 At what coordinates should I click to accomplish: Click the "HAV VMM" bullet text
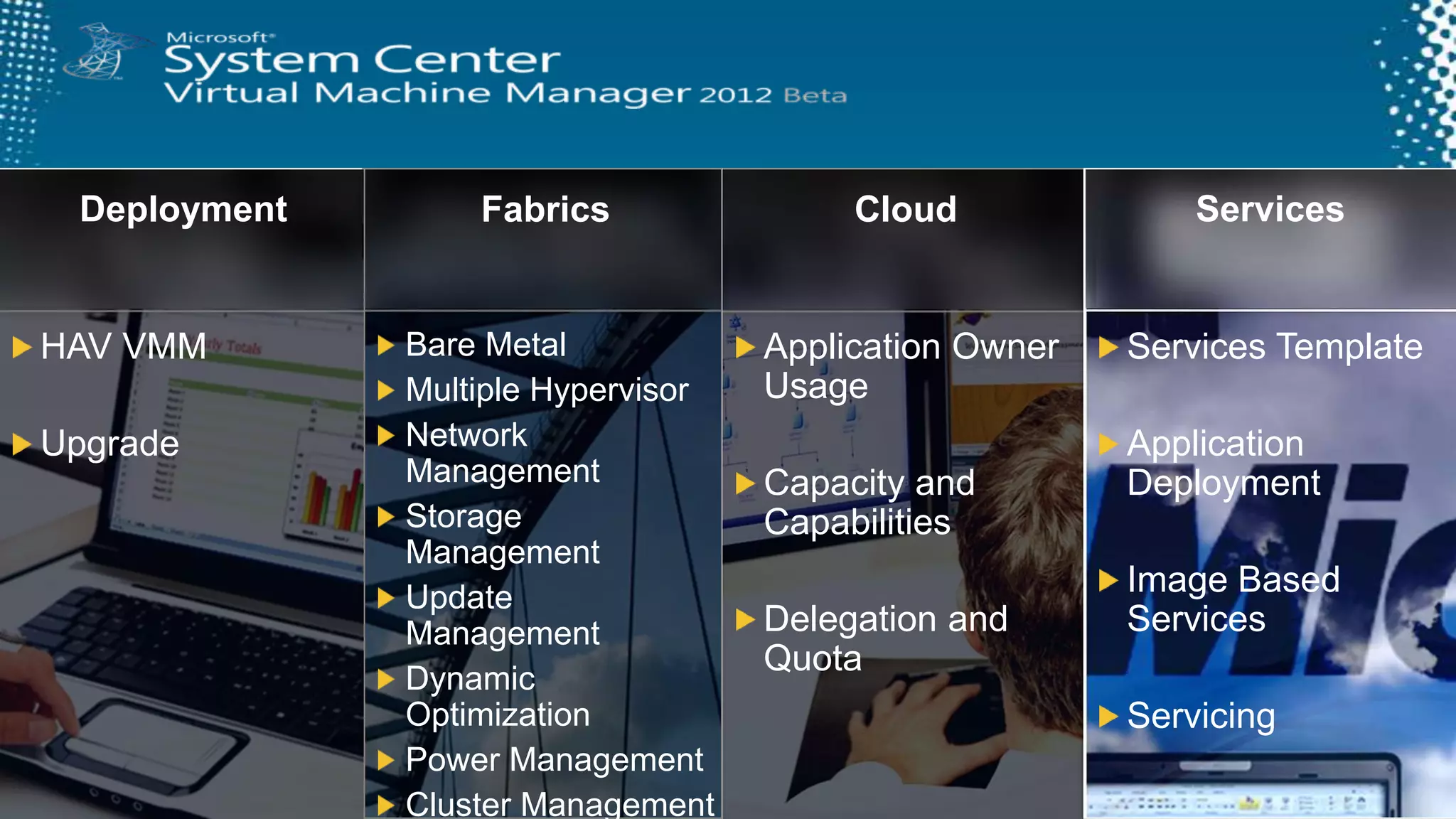click(124, 347)
